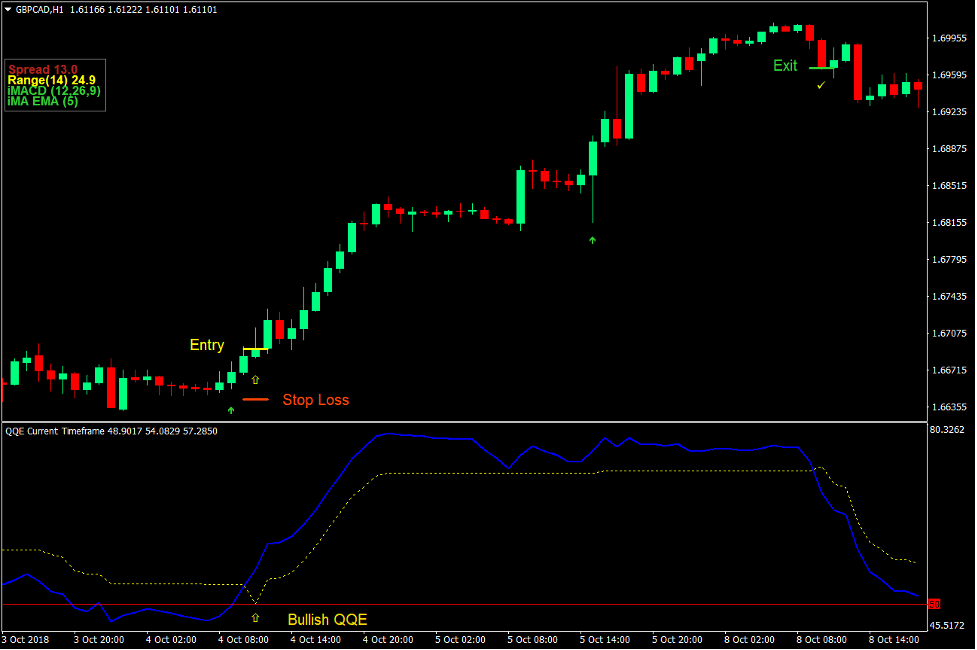Click the small green arrow left of Stop Loss line

231,410
